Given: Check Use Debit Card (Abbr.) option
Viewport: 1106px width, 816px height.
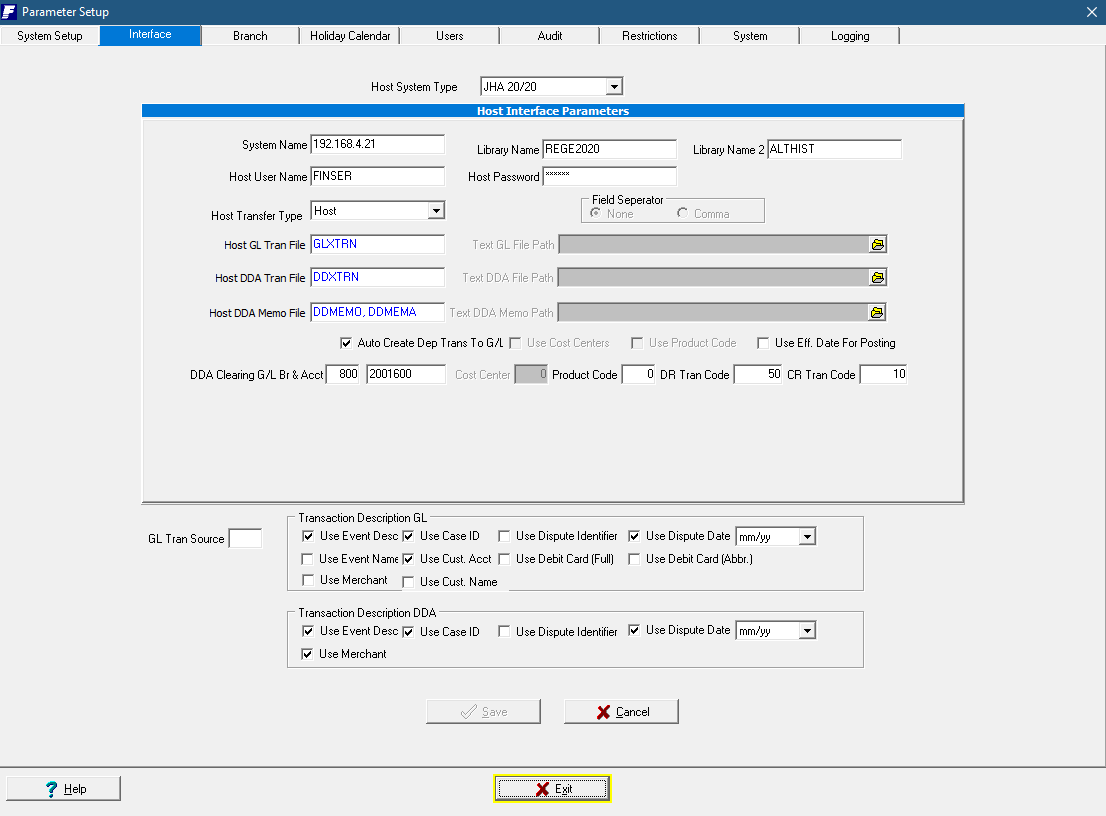Looking at the screenshot, I should [x=635, y=559].
